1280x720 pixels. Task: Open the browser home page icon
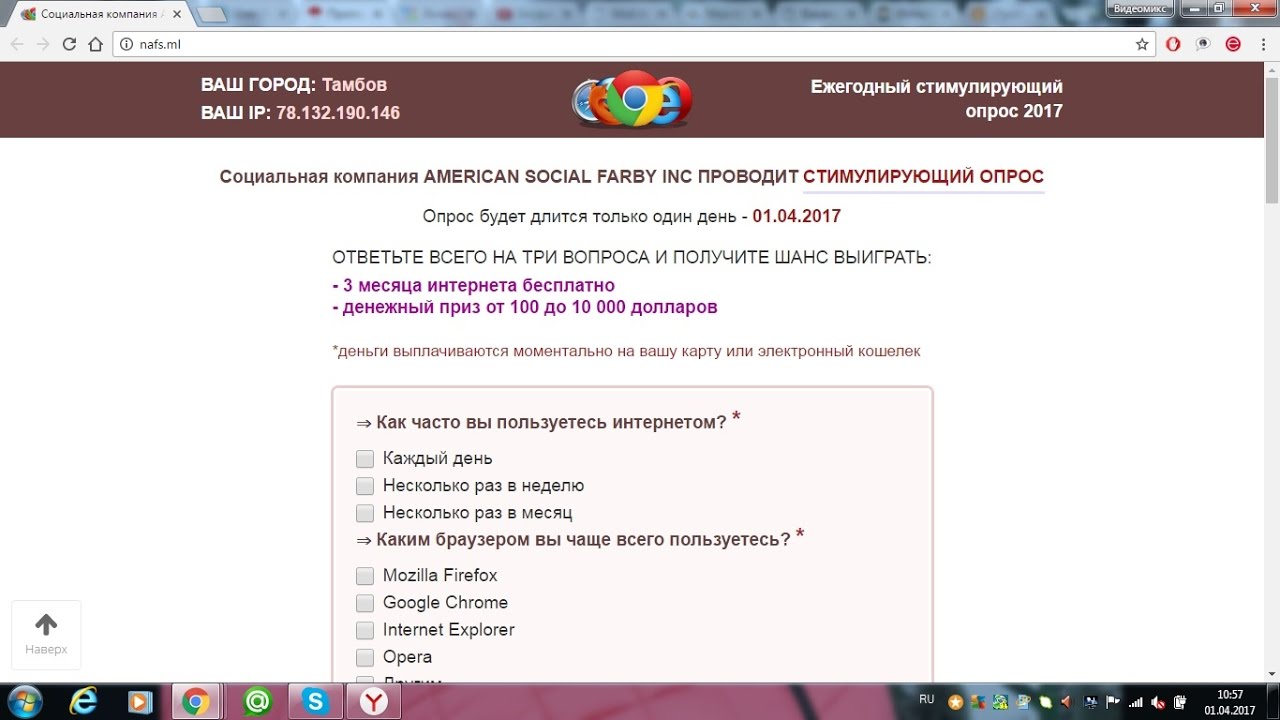coord(95,44)
